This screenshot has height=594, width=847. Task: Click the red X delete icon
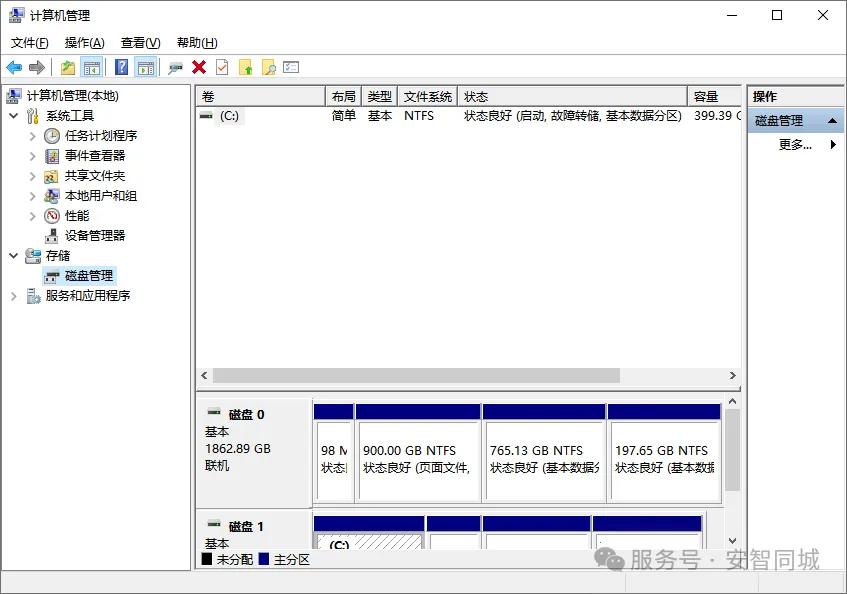coord(199,68)
